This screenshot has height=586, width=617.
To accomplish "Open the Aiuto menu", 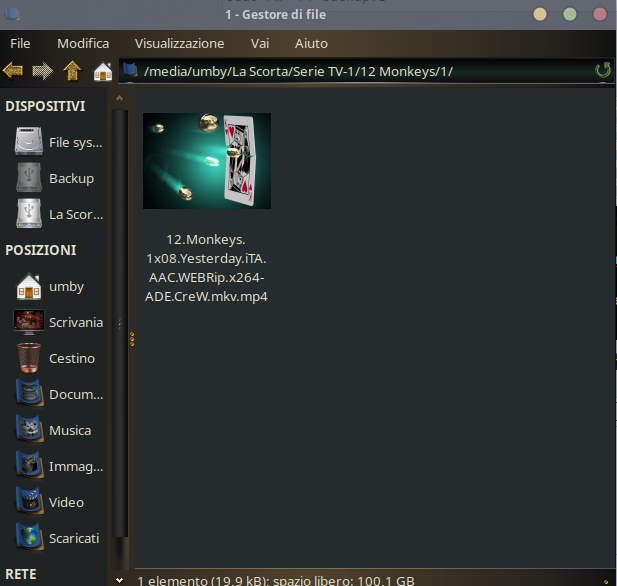I will coord(311,43).
